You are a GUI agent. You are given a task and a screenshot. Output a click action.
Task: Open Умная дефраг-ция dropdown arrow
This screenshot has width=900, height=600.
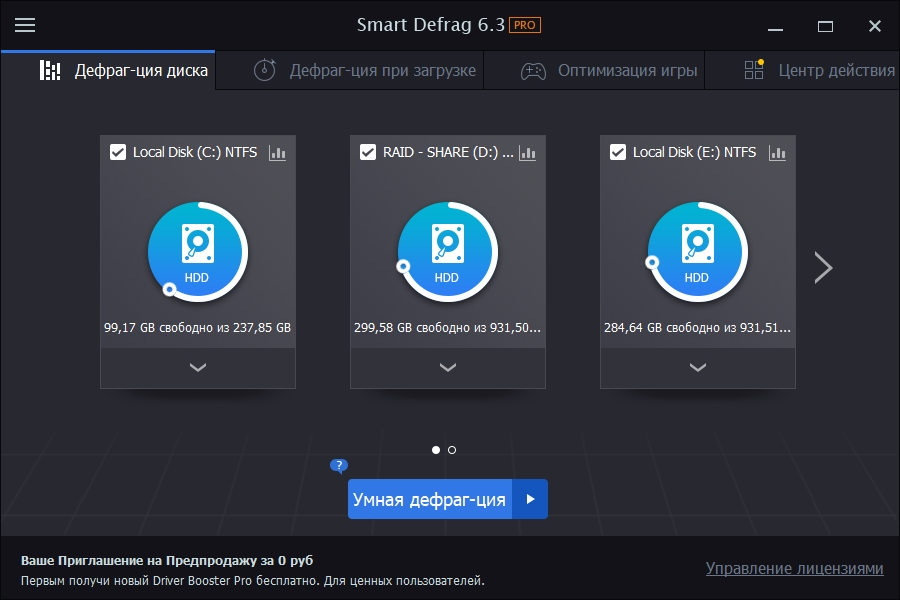point(530,499)
